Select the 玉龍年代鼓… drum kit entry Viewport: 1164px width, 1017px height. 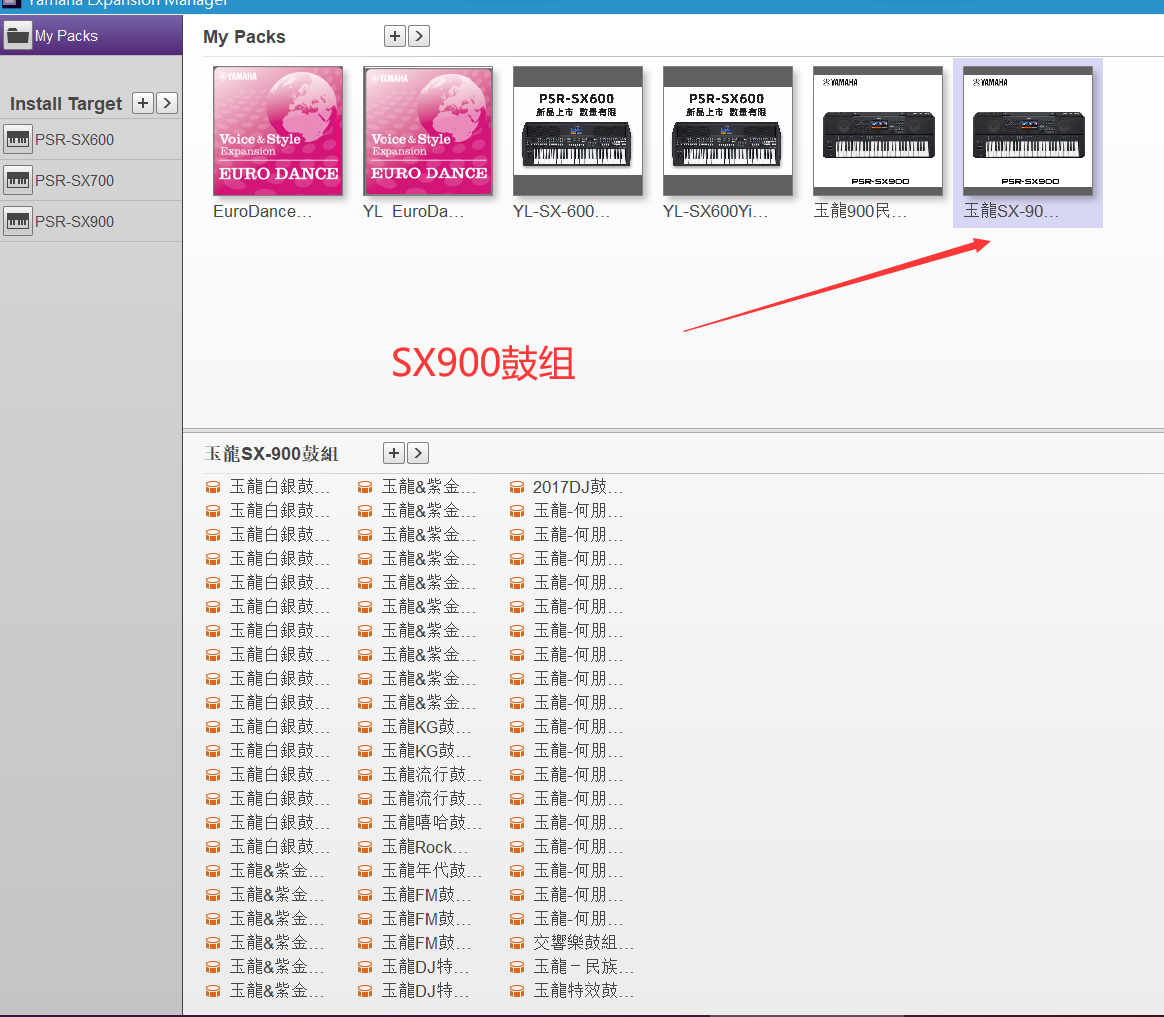pos(420,871)
